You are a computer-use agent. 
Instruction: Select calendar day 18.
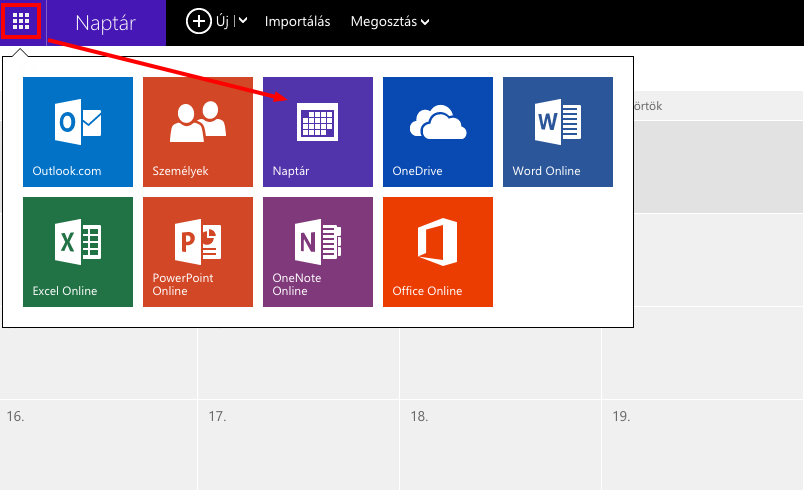500,444
